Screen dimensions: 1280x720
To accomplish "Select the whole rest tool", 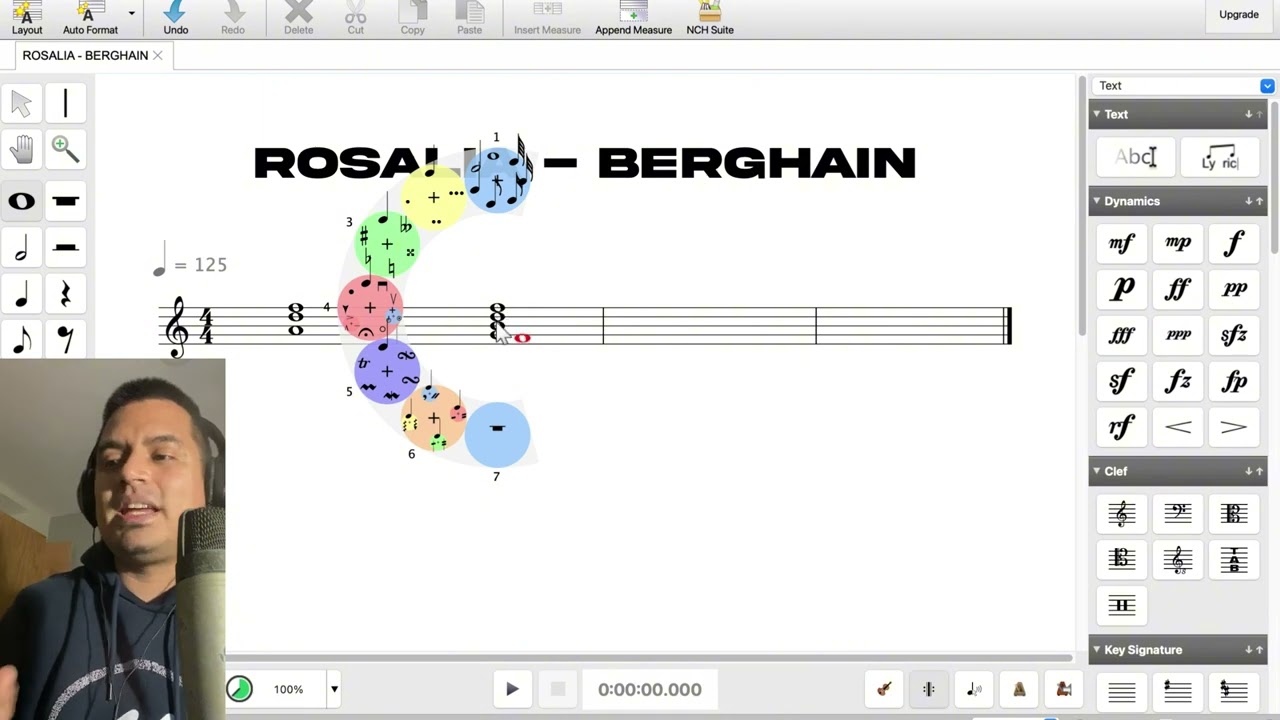I will click(x=65, y=201).
